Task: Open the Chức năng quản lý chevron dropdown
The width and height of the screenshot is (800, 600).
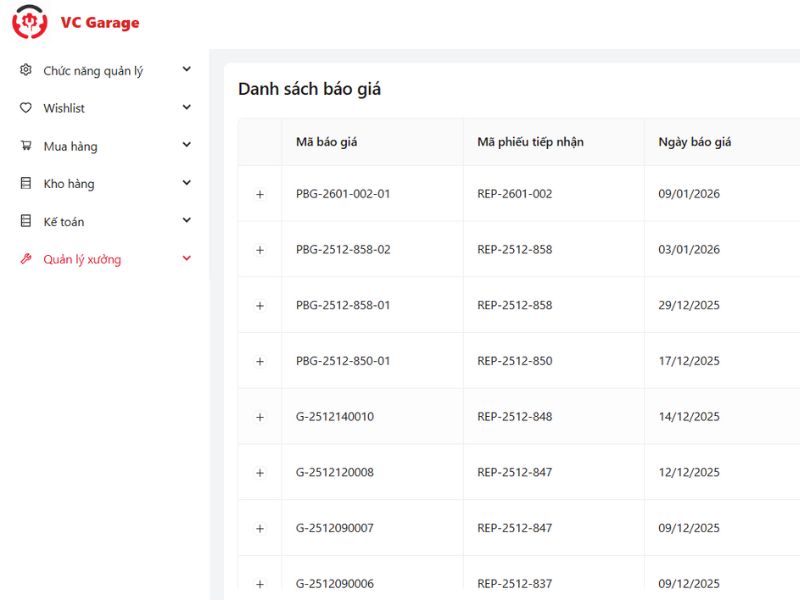Action: (x=186, y=70)
